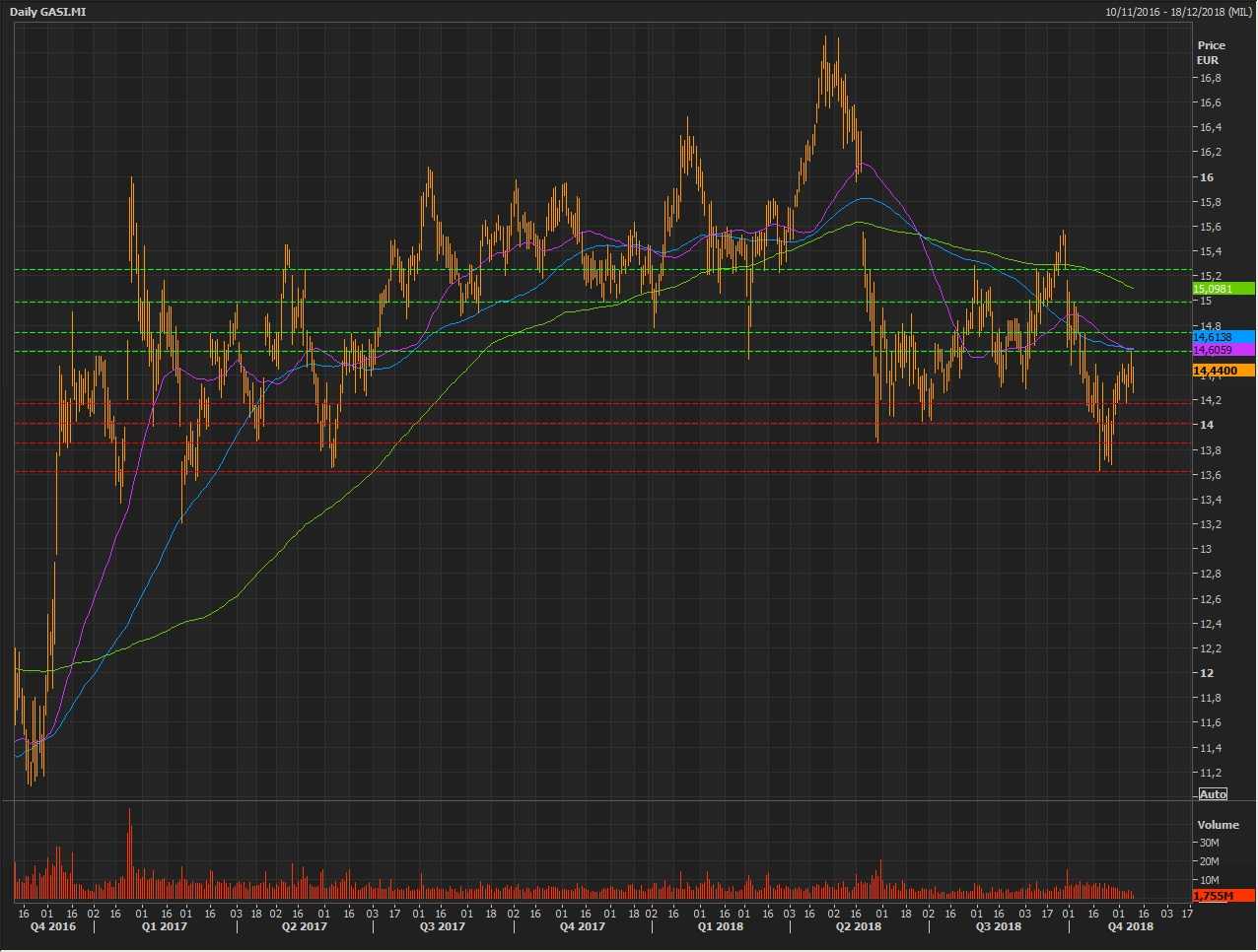The image size is (1258, 952).
Task: Click the Volume pane heading
Action: 1218,825
